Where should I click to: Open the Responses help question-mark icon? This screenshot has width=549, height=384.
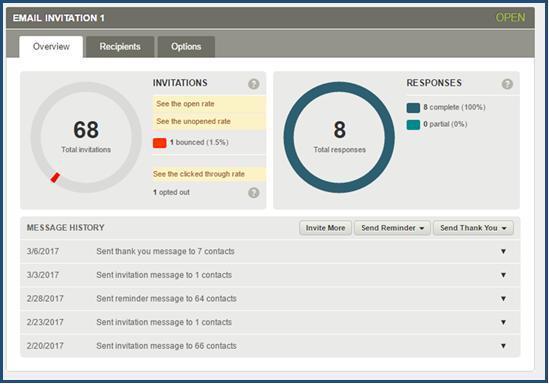click(x=507, y=84)
